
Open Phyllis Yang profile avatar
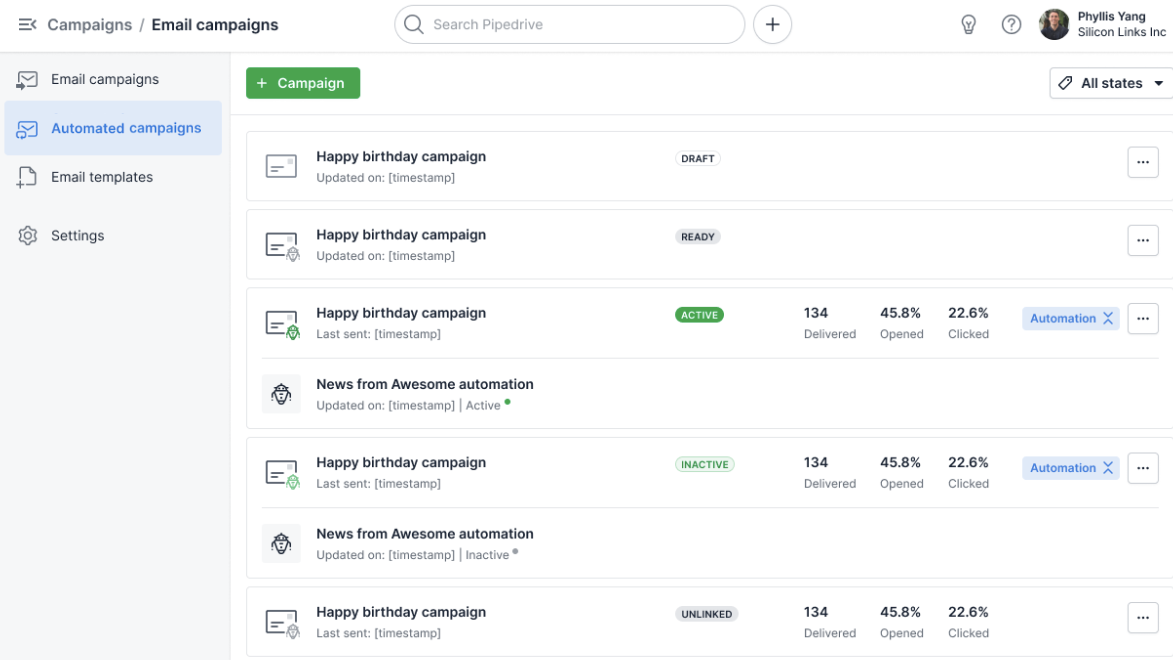click(1054, 25)
